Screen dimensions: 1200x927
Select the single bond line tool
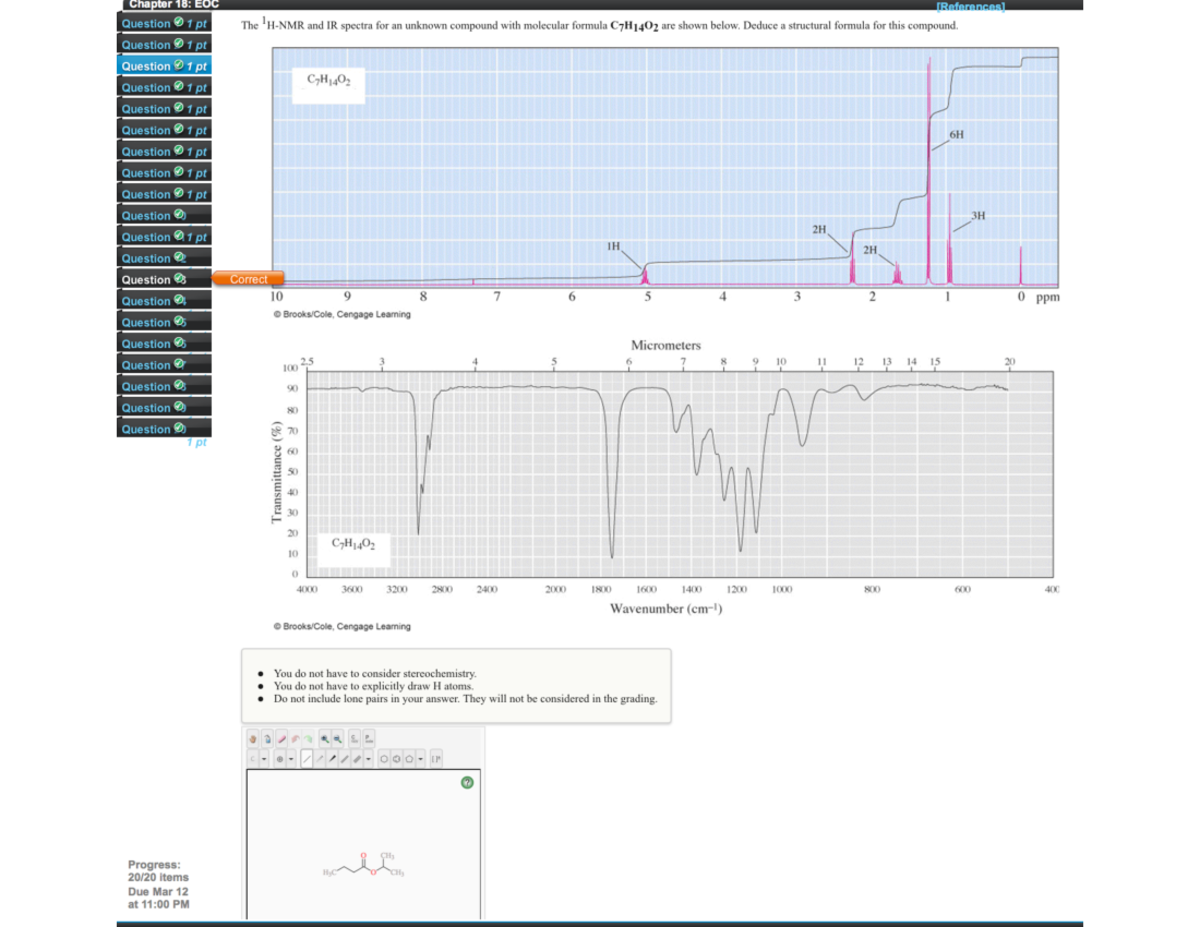308,758
